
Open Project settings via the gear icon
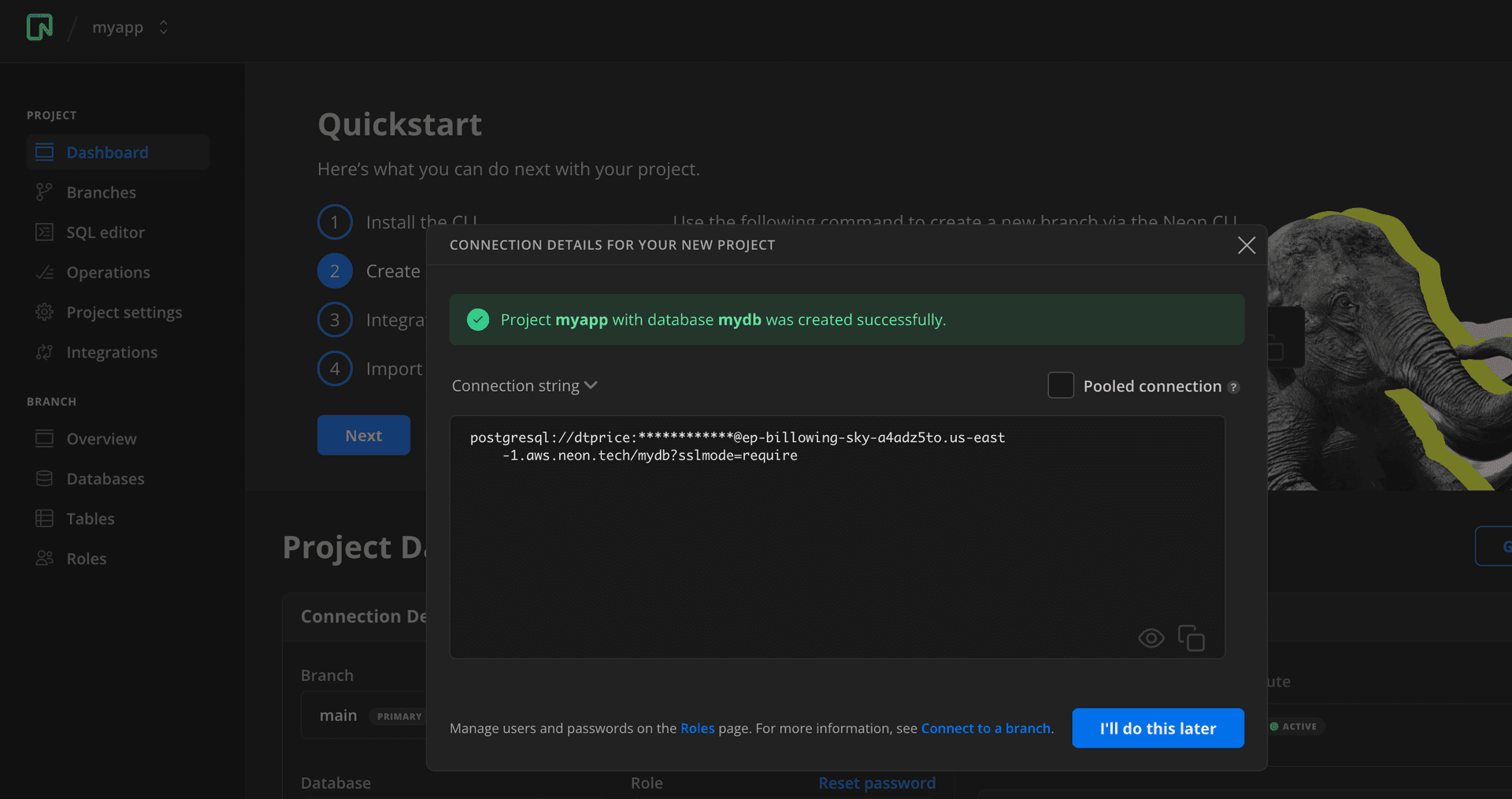(46, 312)
